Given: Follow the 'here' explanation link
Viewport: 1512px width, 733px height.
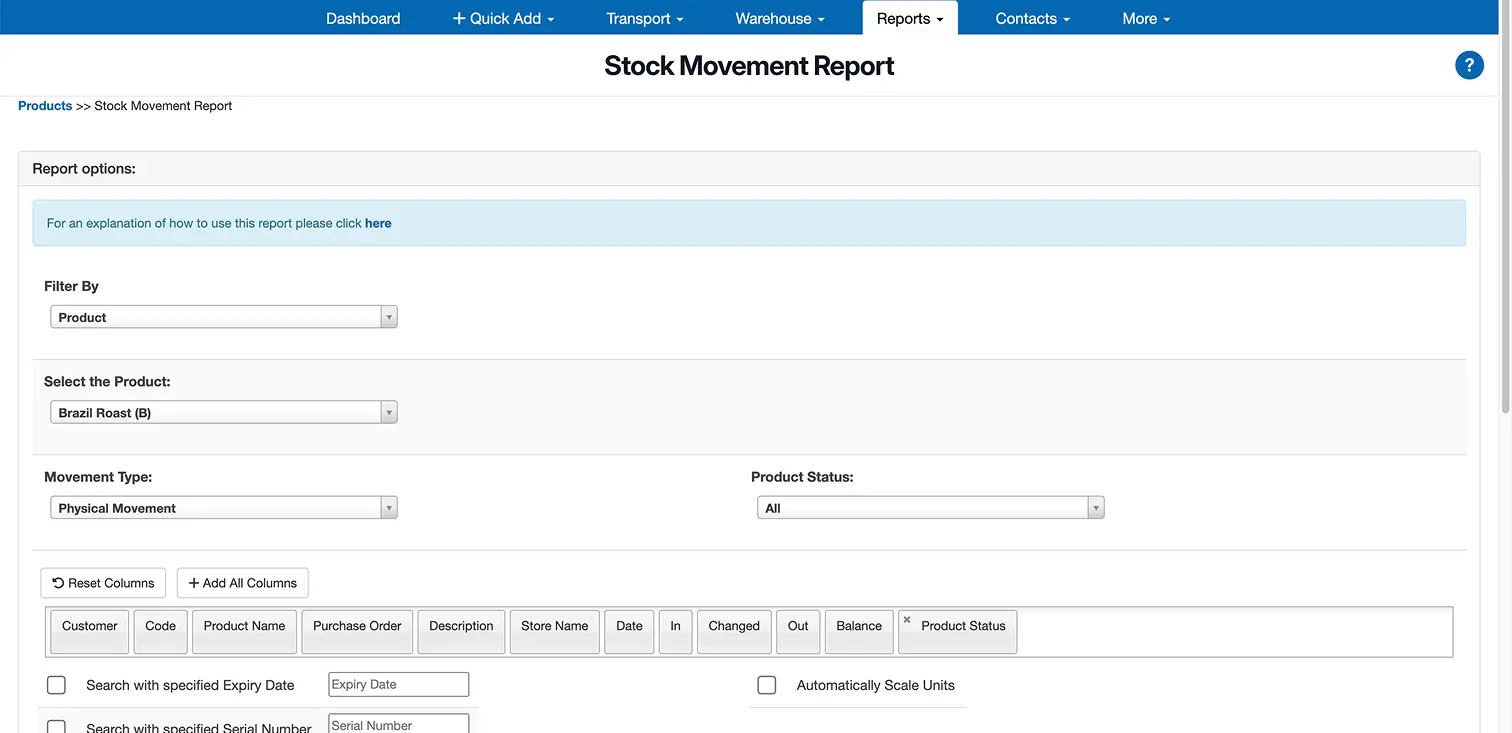Looking at the screenshot, I should pyautogui.click(x=378, y=223).
